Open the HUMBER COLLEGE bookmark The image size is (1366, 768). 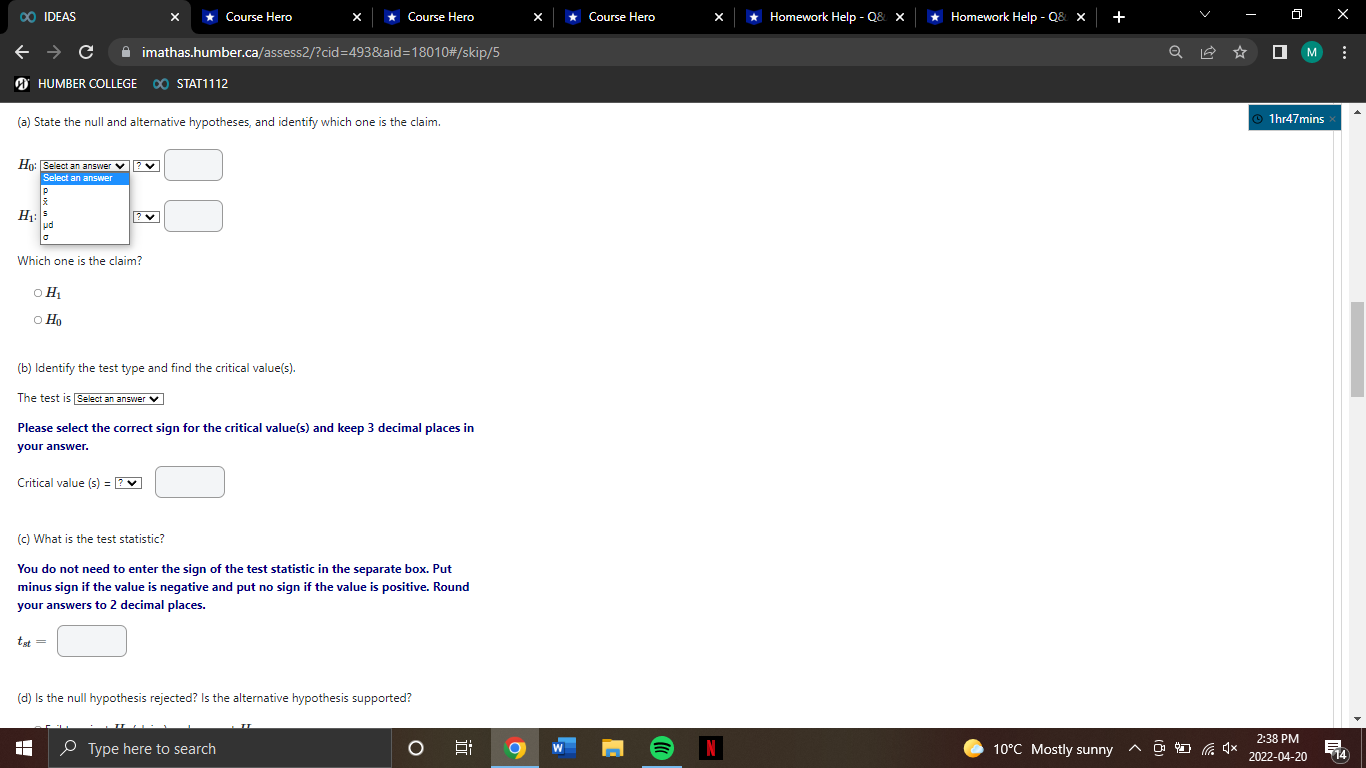(x=76, y=84)
